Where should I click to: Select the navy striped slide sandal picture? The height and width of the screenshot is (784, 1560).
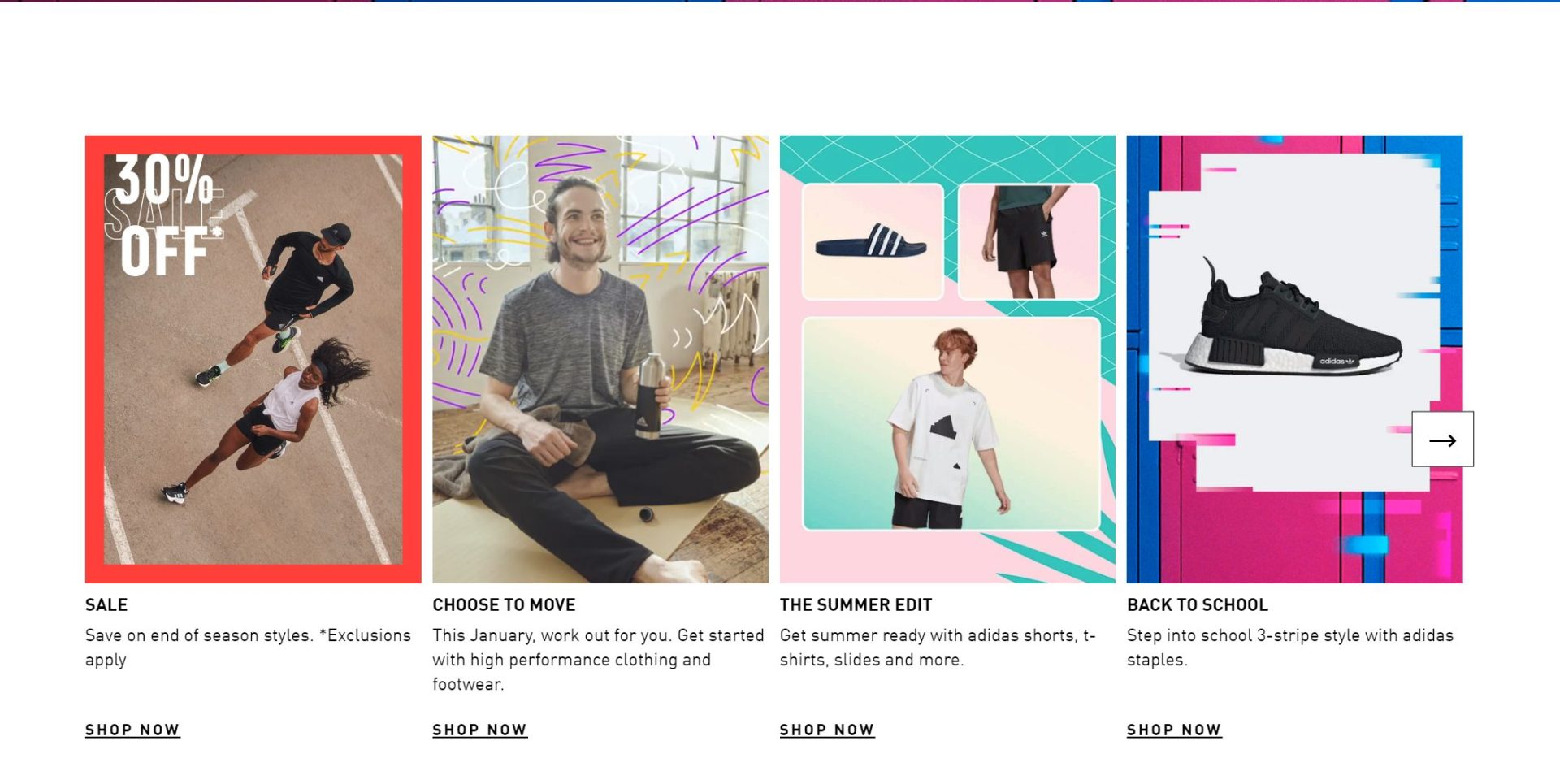[873, 241]
